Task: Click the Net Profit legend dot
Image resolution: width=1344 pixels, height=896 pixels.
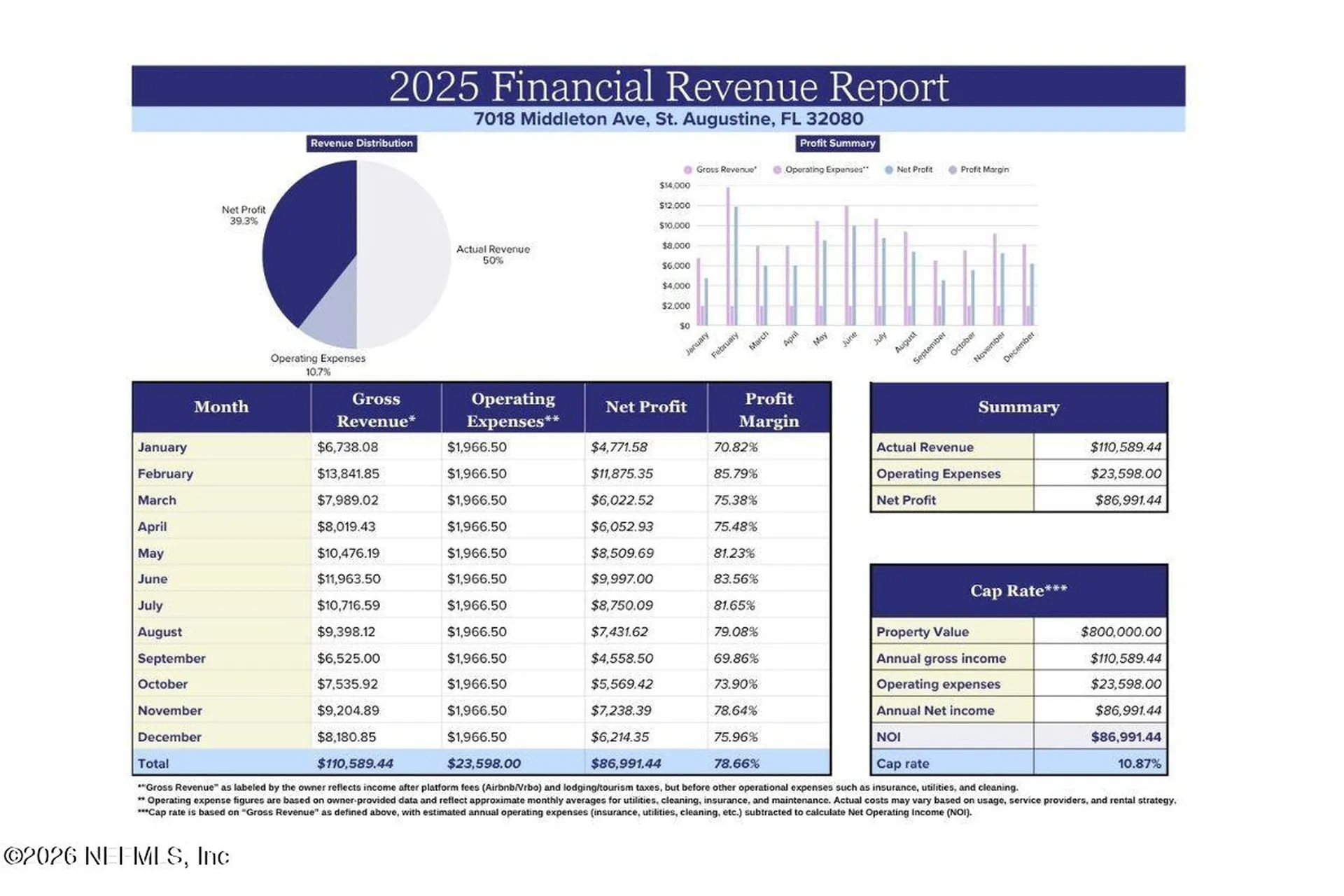Action: pos(888,169)
